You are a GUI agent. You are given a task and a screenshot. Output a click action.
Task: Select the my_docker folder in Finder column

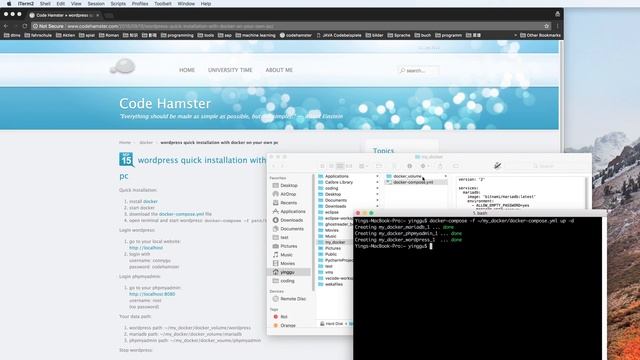coord(335,242)
